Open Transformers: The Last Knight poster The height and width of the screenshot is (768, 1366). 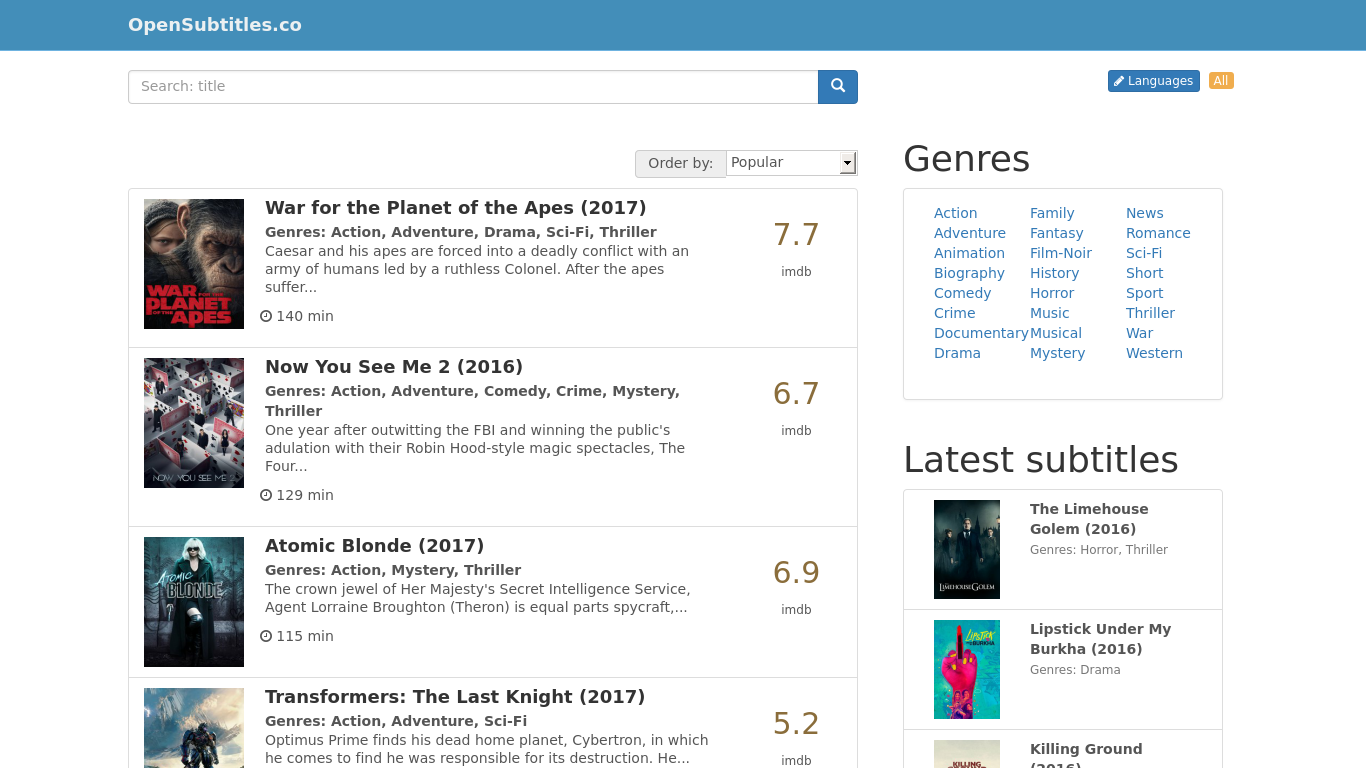click(x=194, y=728)
